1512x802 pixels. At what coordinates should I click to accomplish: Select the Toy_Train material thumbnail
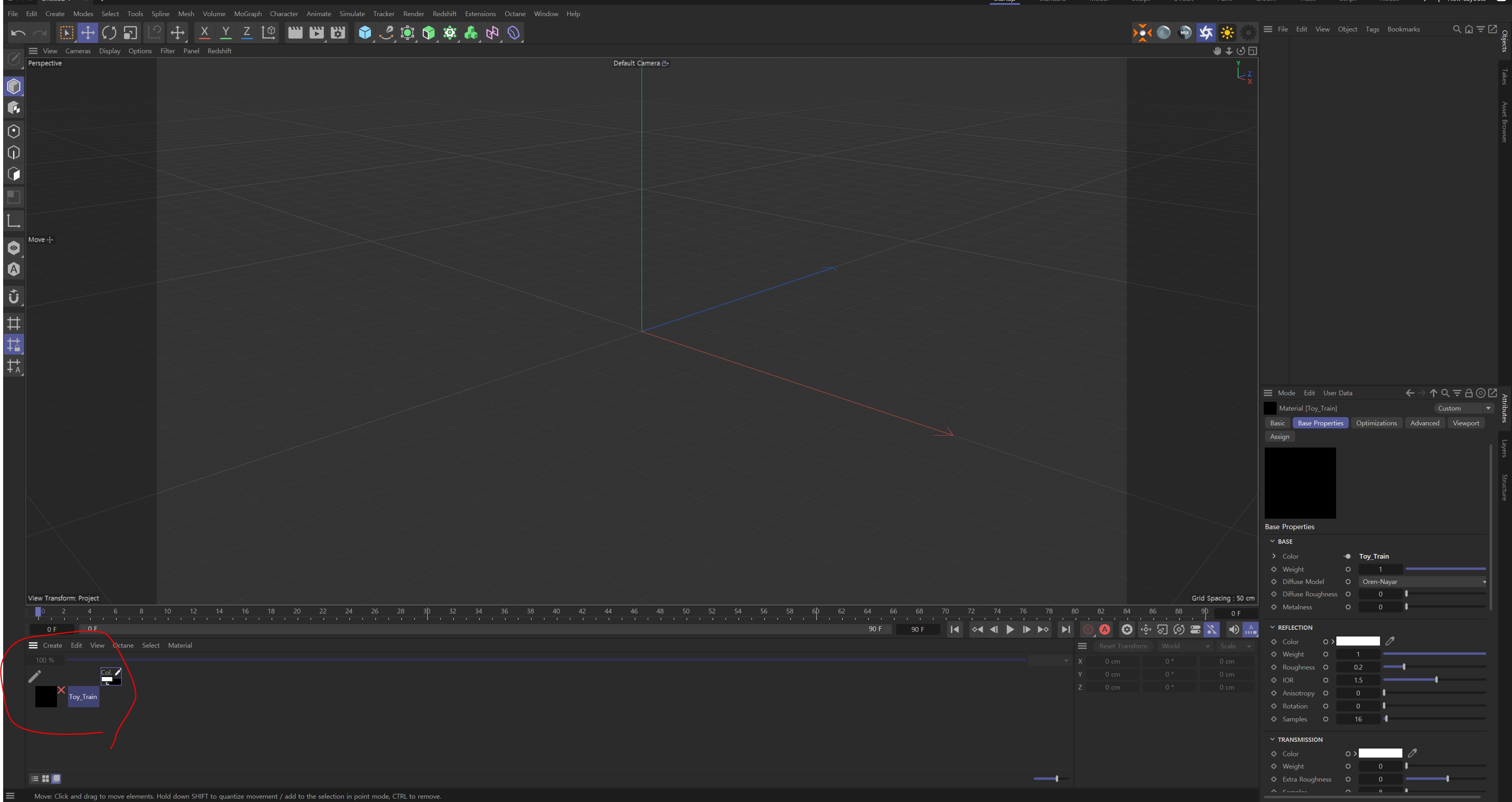click(x=46, y=697)
